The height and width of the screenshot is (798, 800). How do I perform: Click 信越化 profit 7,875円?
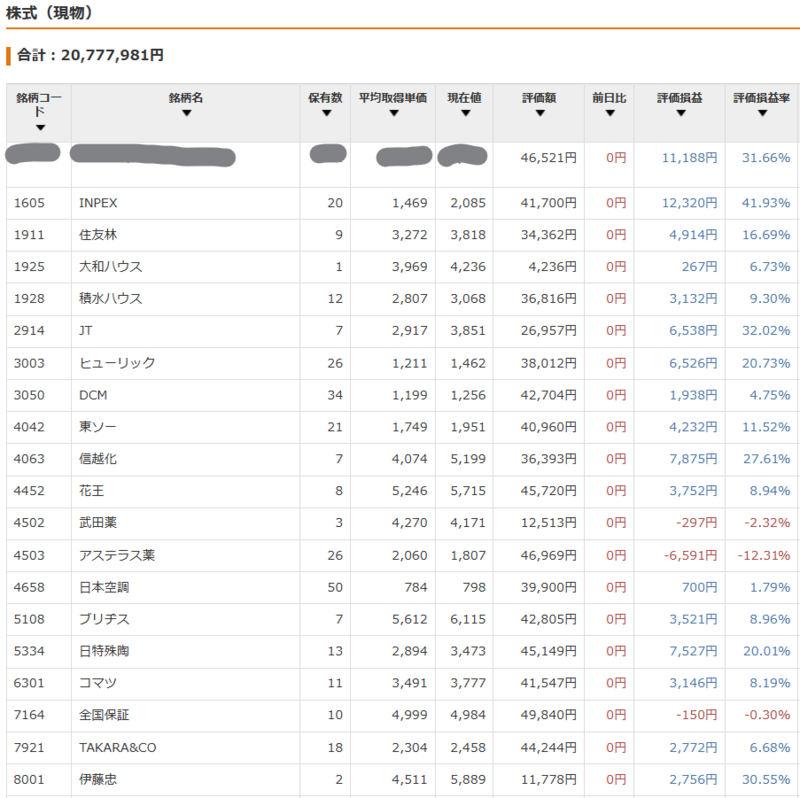tap(693, 459)
